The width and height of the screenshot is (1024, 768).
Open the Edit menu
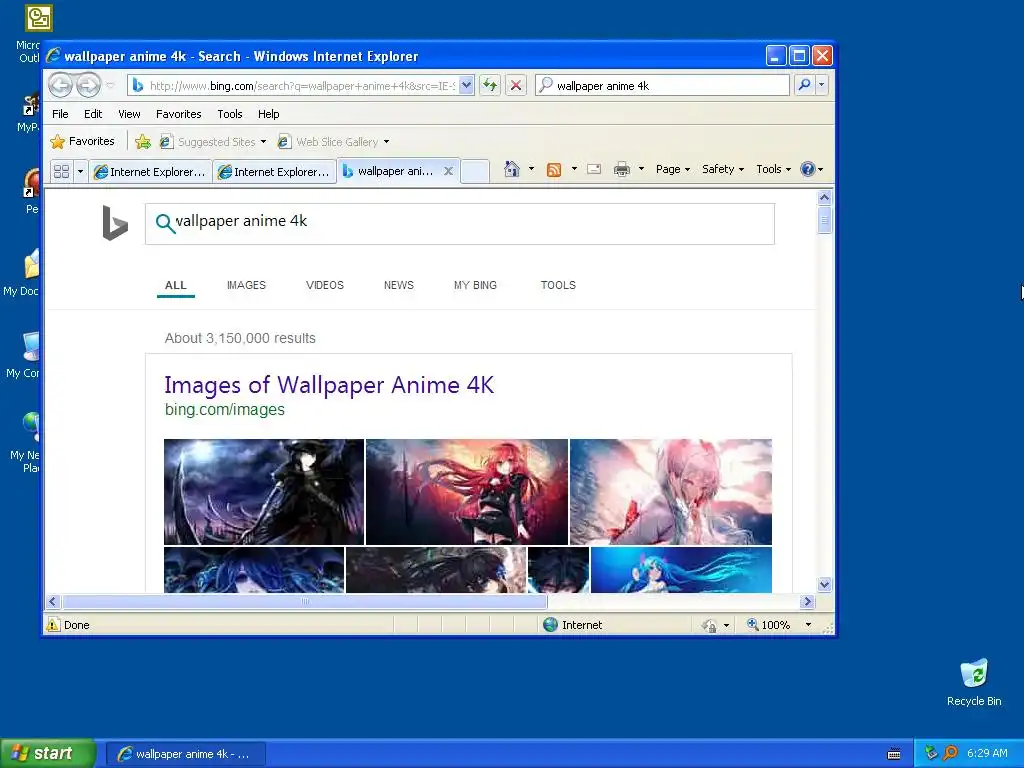click(x=93, y=114)
